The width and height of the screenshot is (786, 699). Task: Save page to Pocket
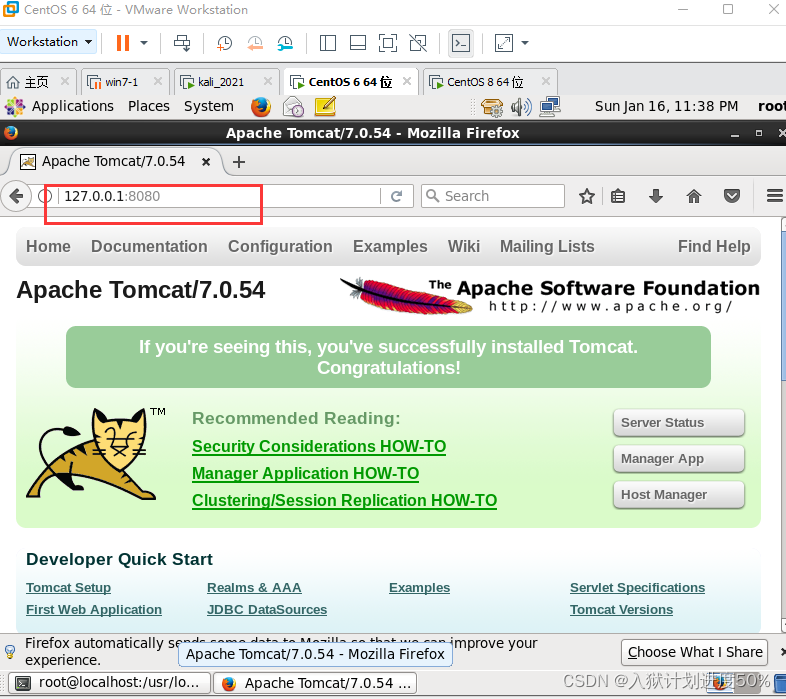coord(732,196)
